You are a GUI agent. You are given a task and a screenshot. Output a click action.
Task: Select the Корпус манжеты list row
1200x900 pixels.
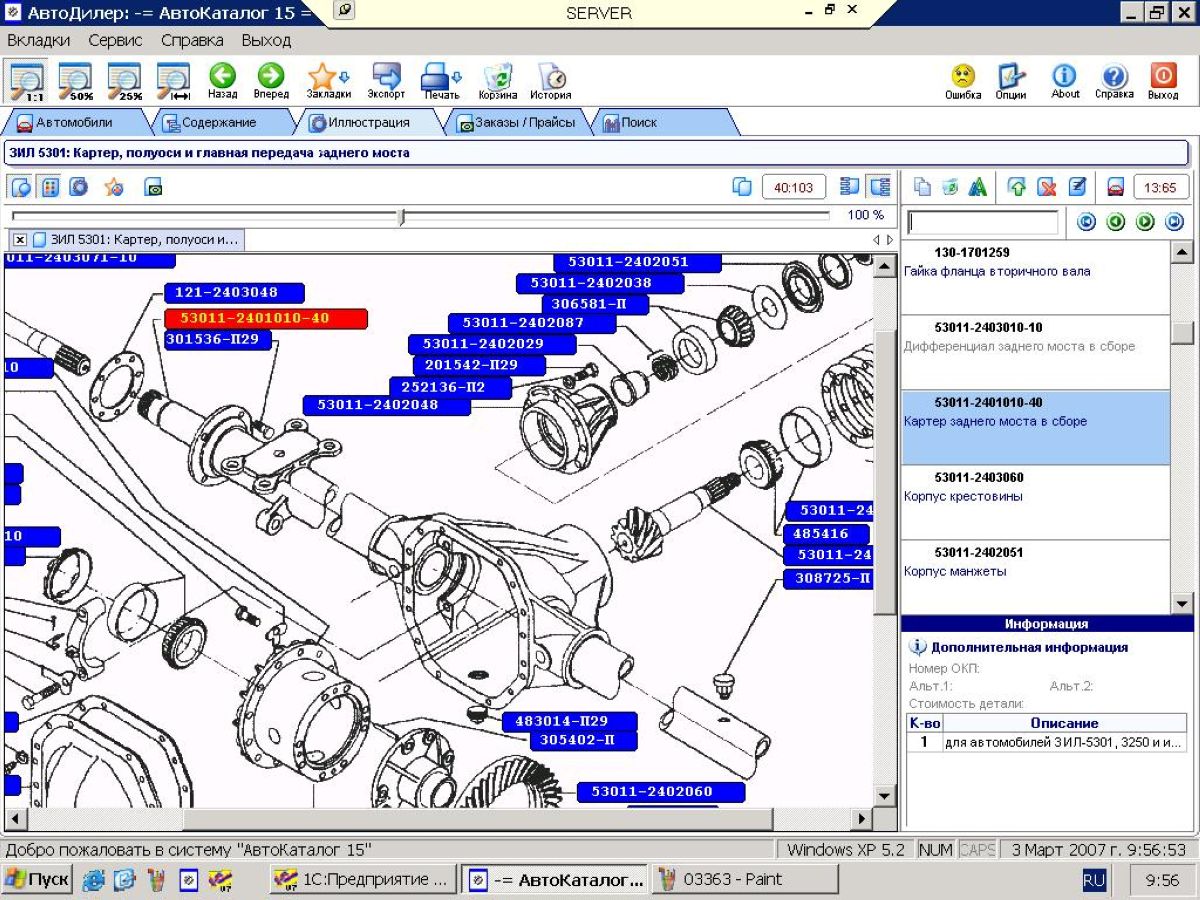(1035, 577)
